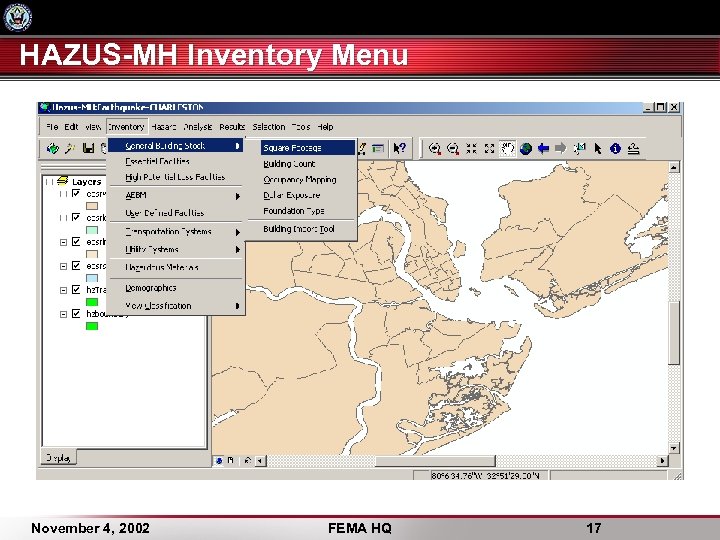Click the wizard wand toolbar icon
Viewport: 720px width, 540px height.
pyautogui.click(x=70, y=148)
